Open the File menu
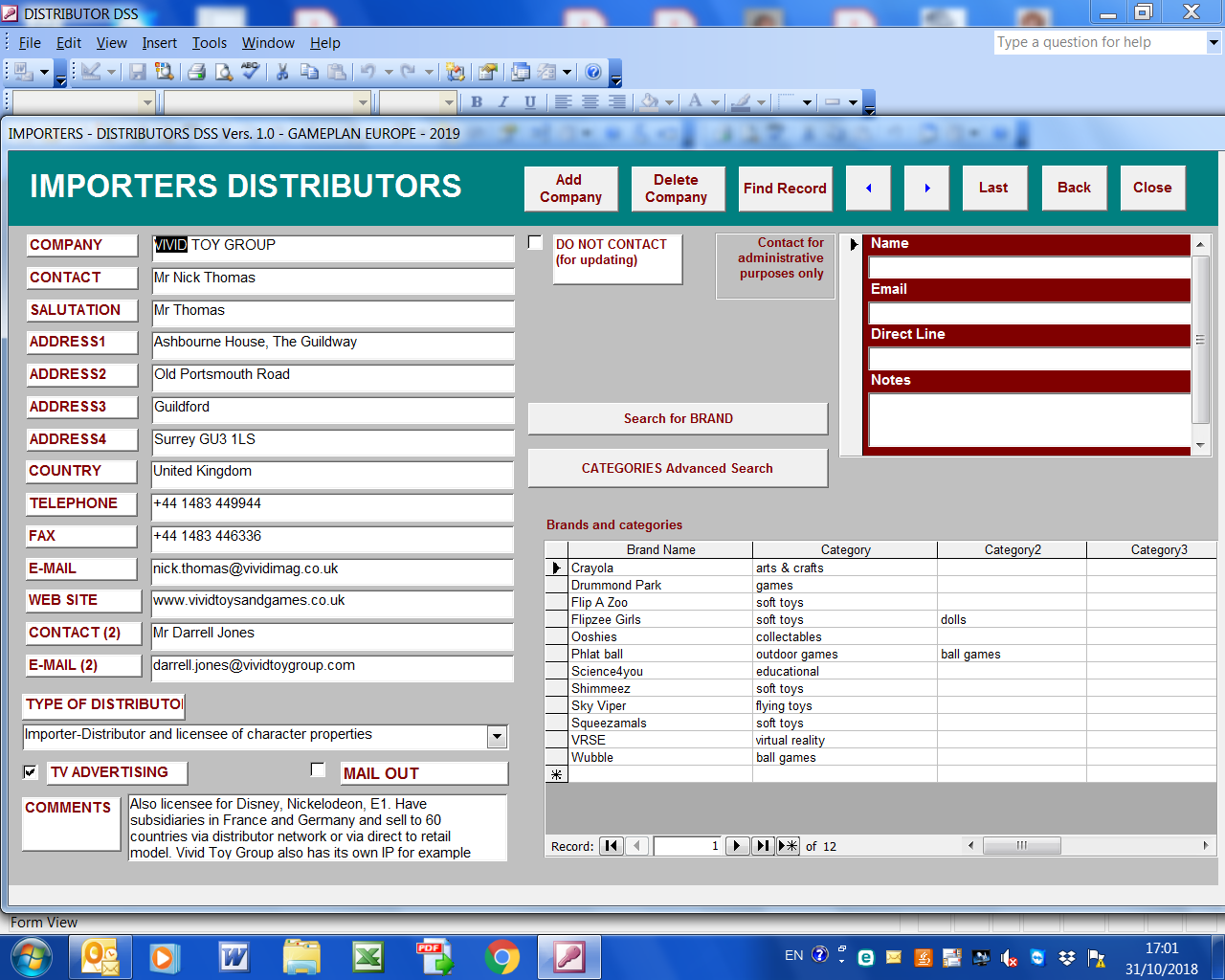This screenshot has height=980, width=1225. 30,43
